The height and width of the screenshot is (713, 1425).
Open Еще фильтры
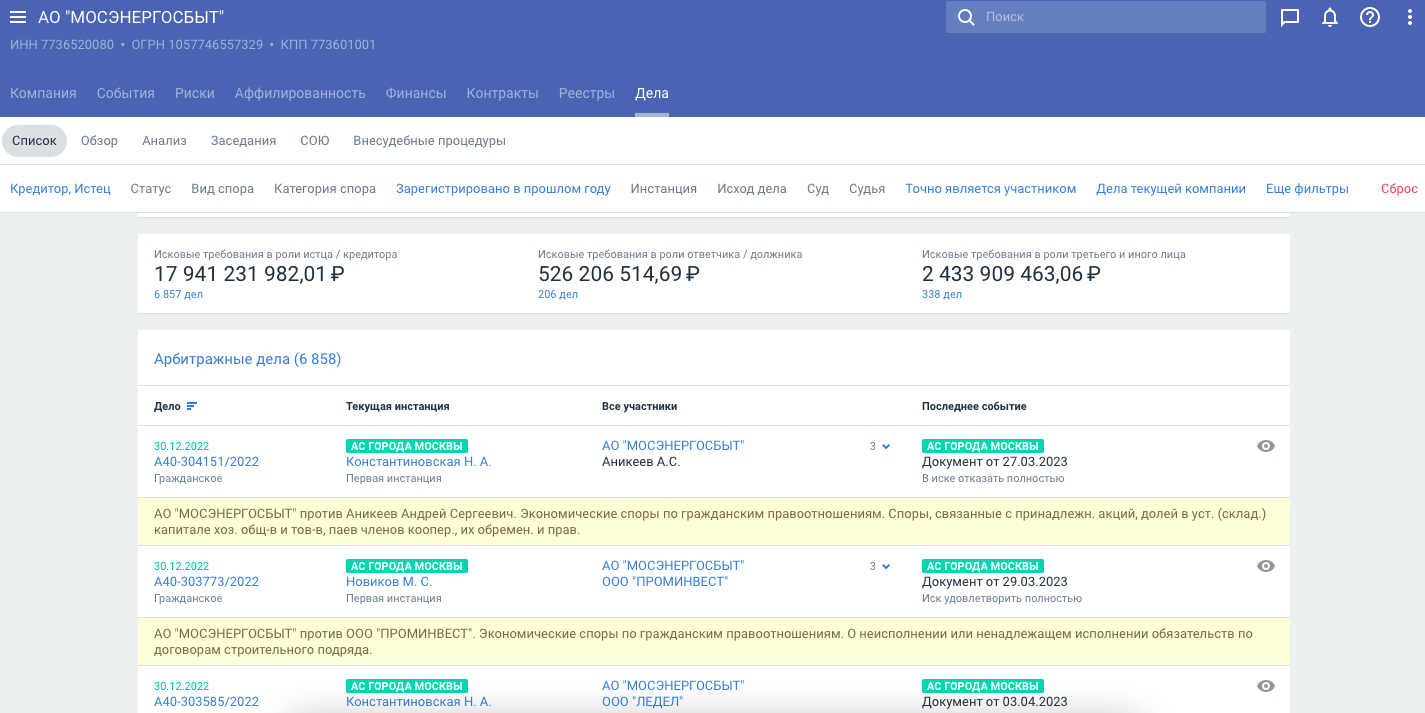click(x=1307, y=188)
